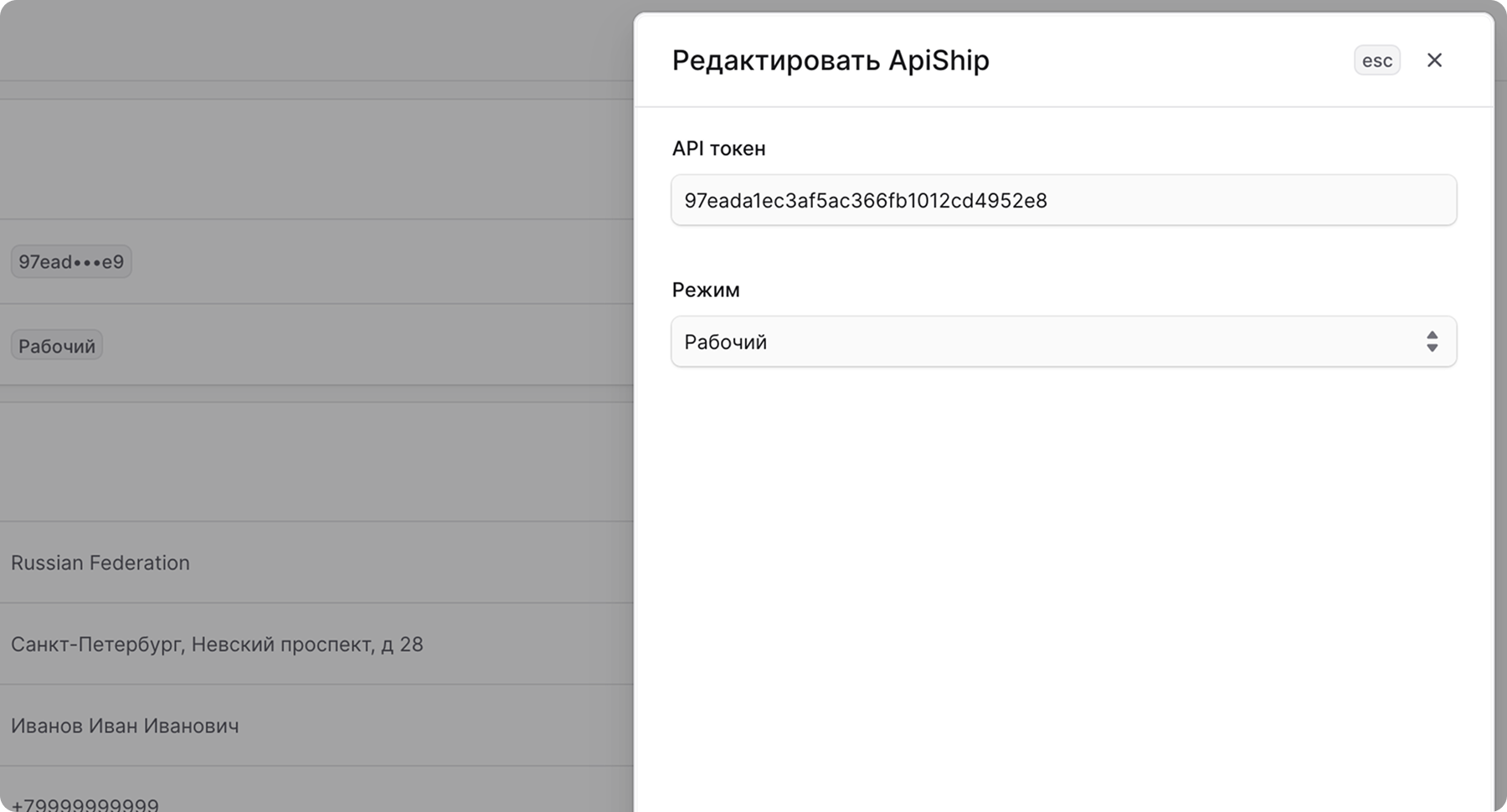Image resolution: width=1507 pixels, height=812 pixels.
Task: Click the address Санкт-Петербург, Невский проспект
Action: 218,645
